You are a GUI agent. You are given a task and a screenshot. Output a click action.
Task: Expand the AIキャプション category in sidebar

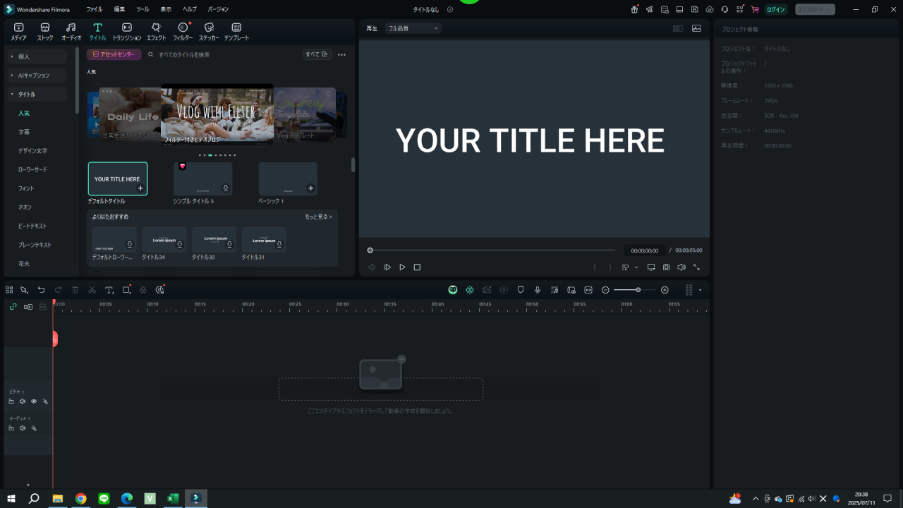pyautogui.click(x=36, y=75)
